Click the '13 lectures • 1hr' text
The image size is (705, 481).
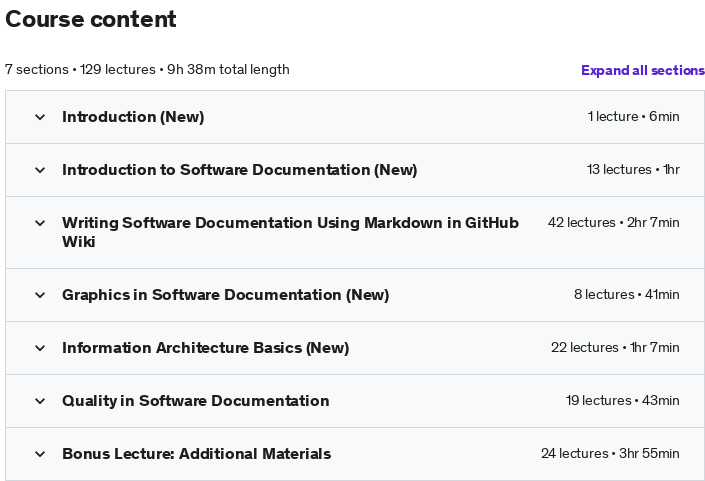[633, 169]
